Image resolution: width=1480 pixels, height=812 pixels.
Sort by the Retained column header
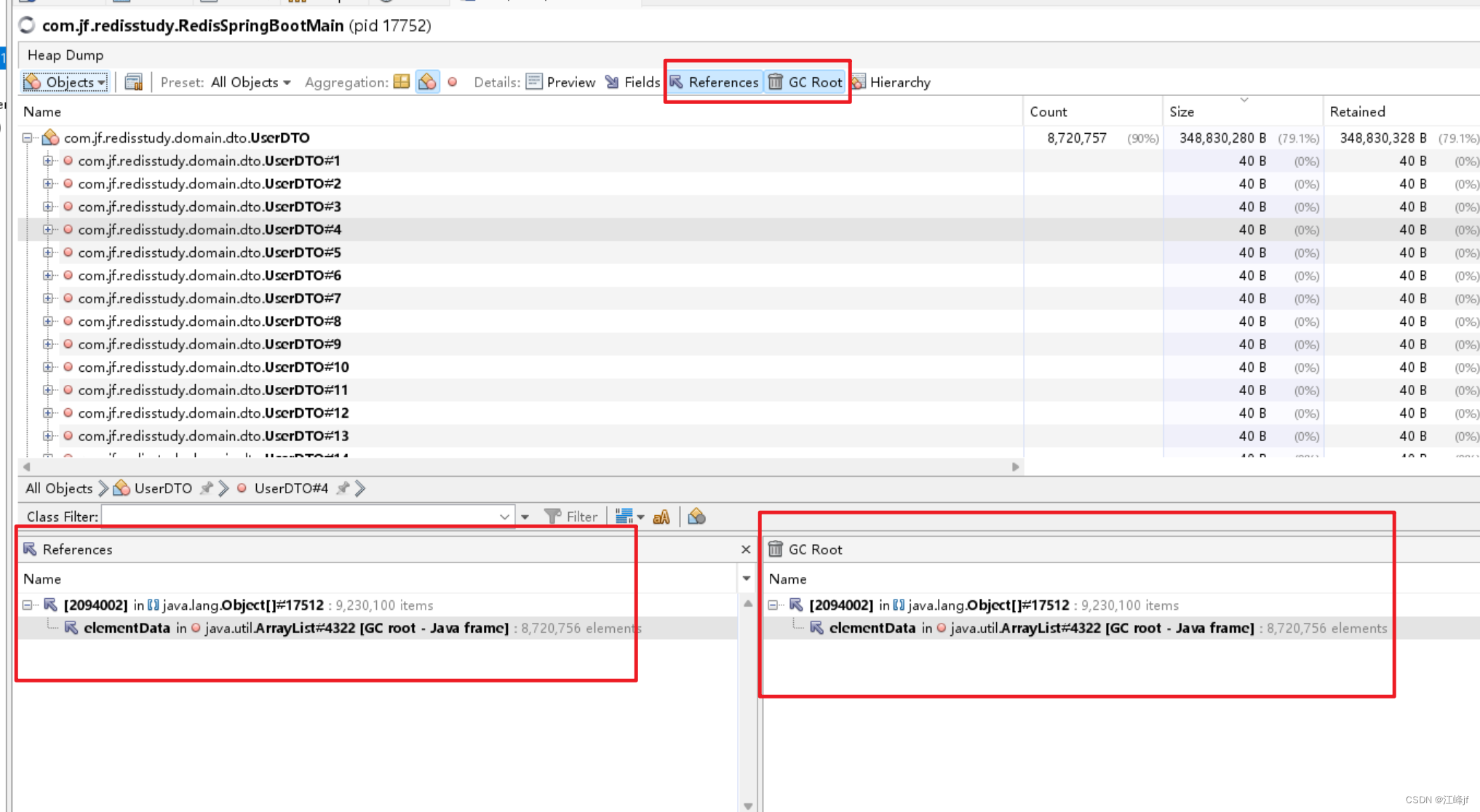click(x=1357, y=111)
